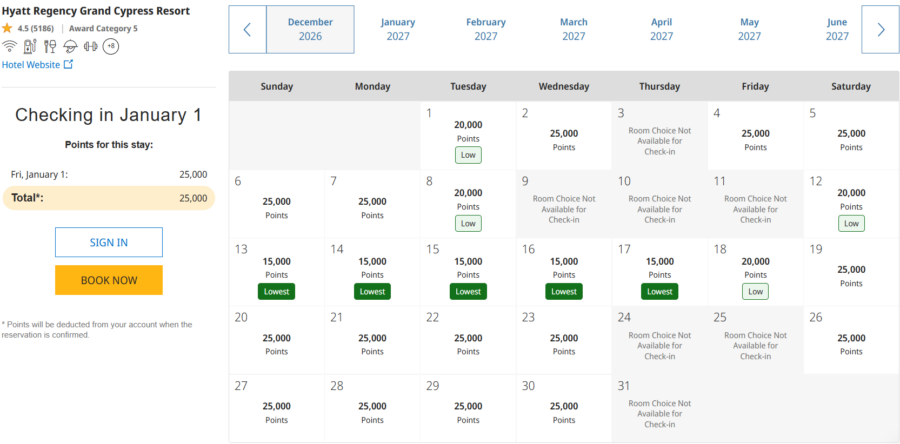Switch to the January 2027 tab

click(398, 30)
